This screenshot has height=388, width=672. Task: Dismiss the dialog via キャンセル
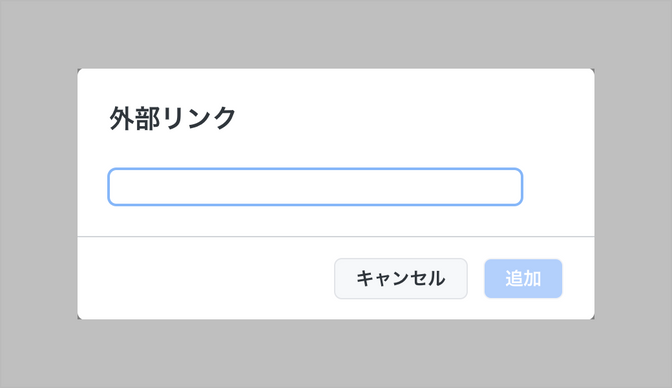[x=401, y=279]
